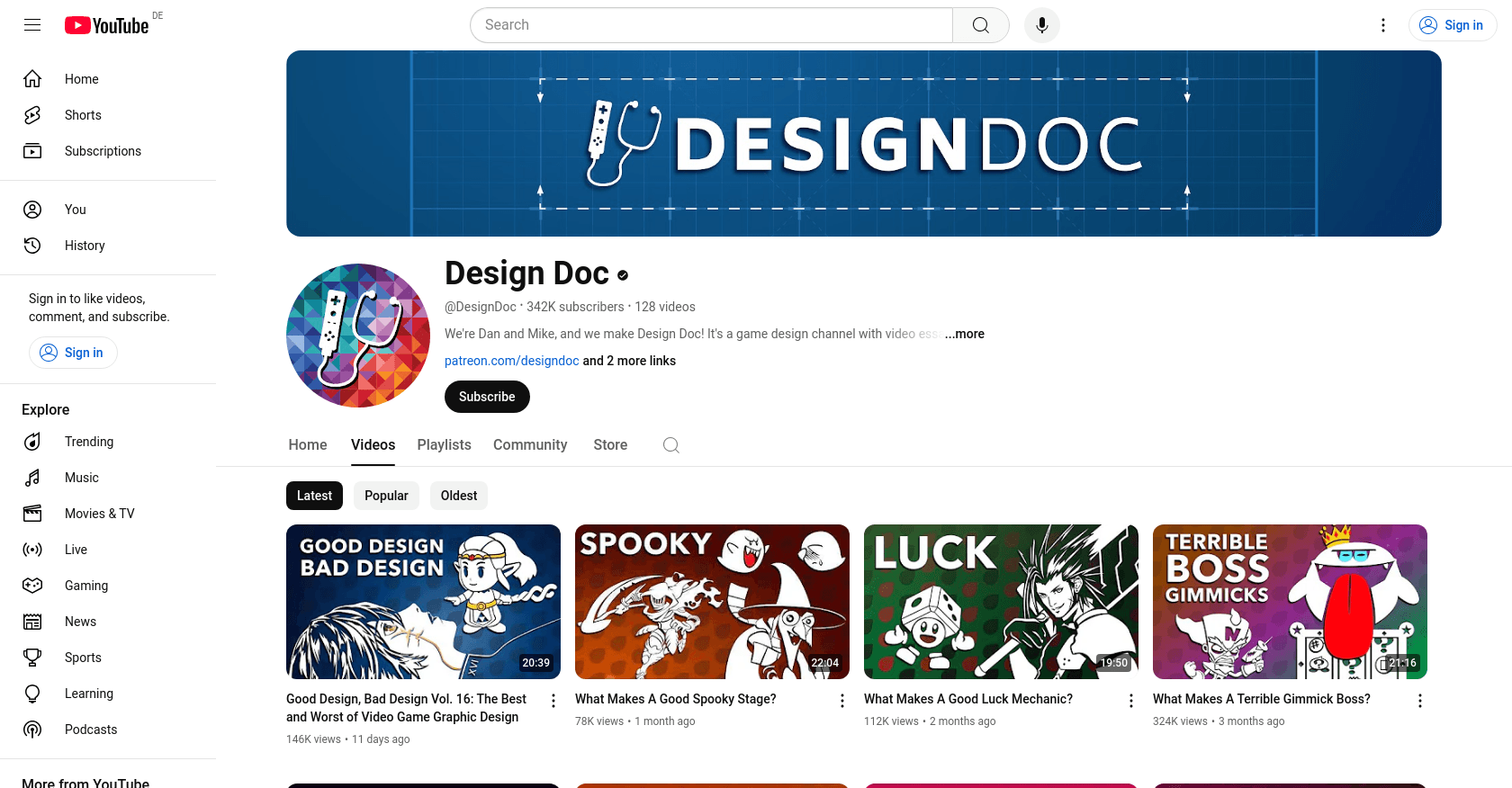
Task: Open the top-right settings kebab menu
Action: click(x=1383, y=25)
